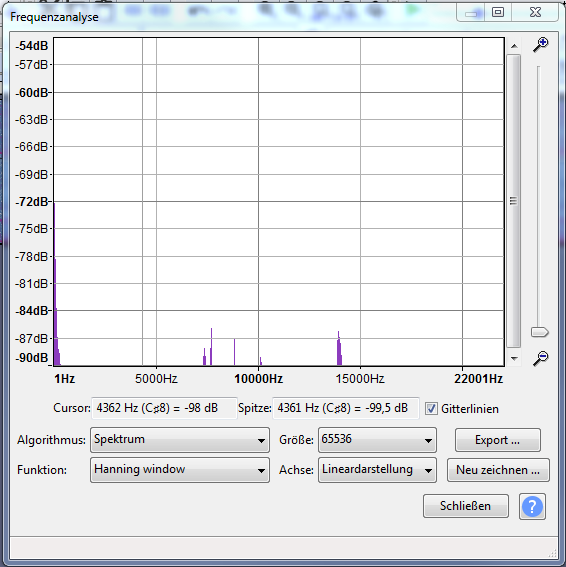Open the Funktion Hanning window dropdown
The width and height of the screenshot is (566, 567).
point(180,470)
